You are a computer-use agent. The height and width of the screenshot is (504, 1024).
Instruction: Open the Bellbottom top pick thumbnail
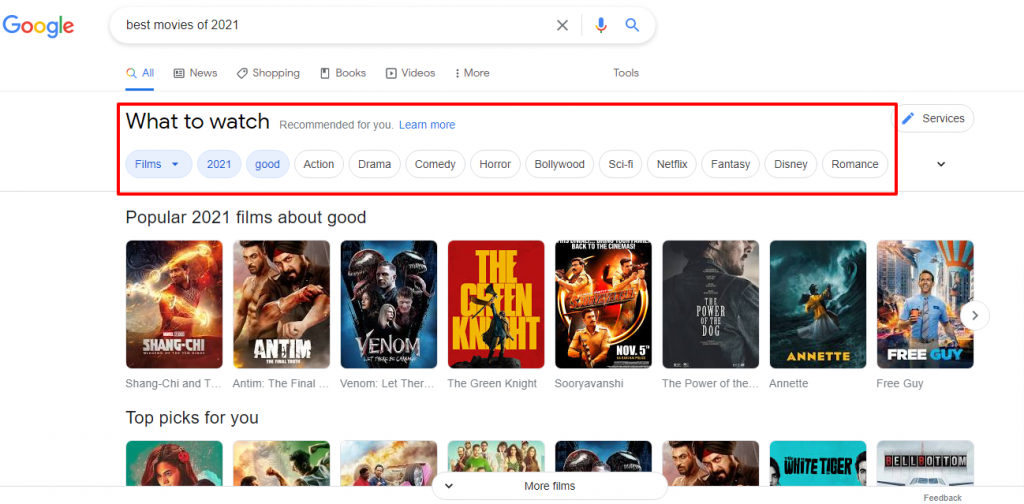[x=925, y=464]
